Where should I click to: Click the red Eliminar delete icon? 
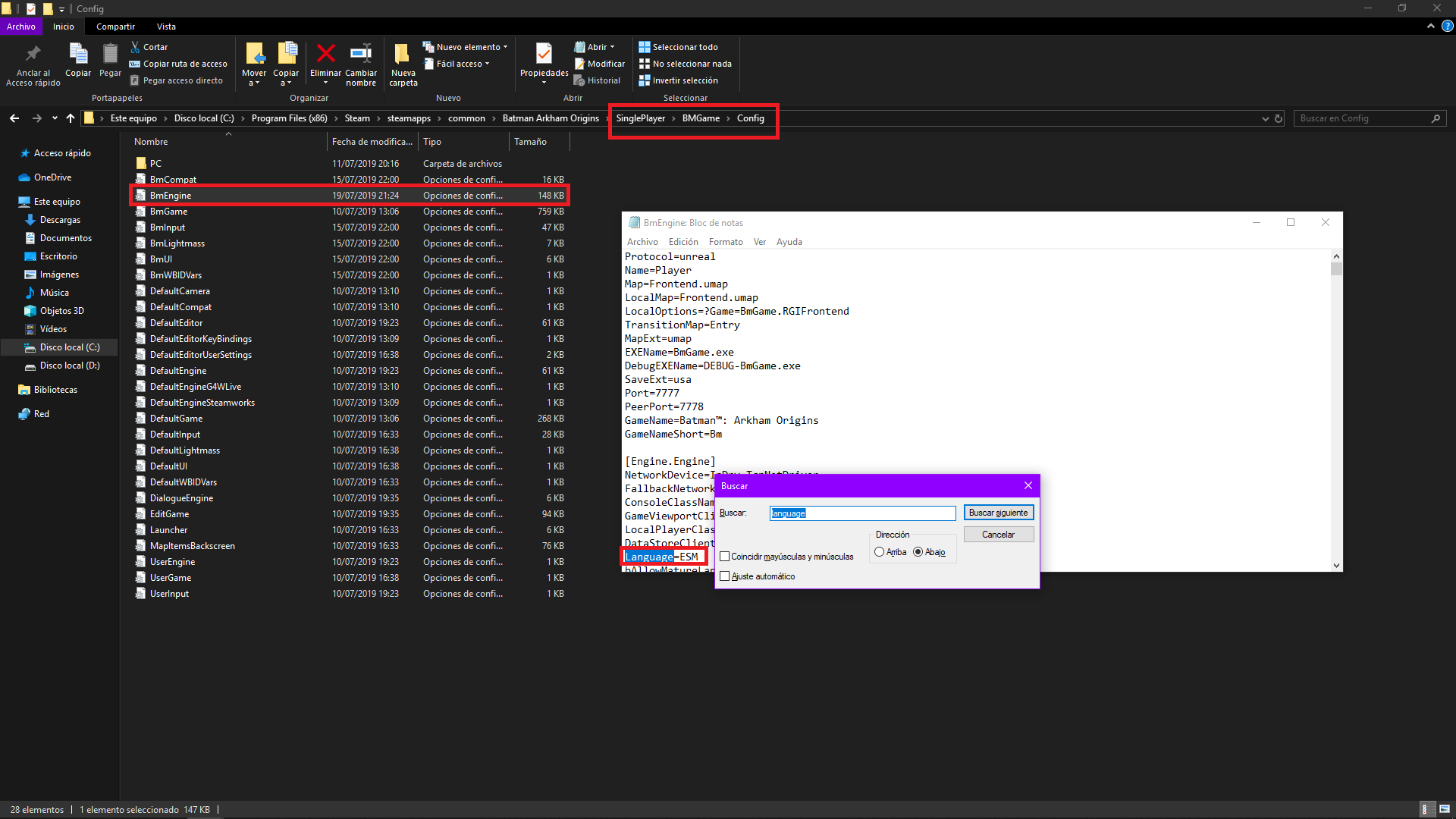point(325,54)
